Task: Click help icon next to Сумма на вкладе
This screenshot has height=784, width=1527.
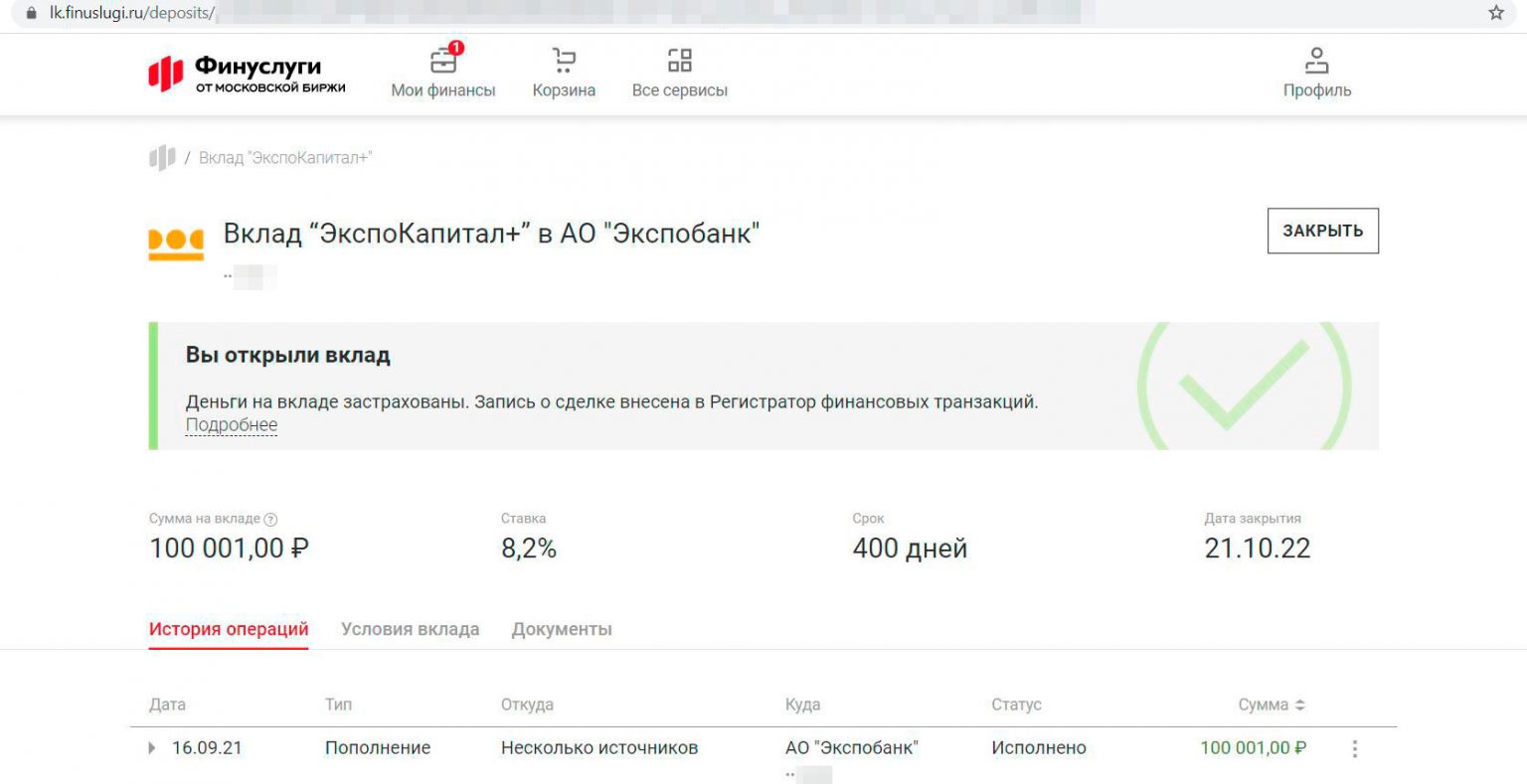Action: coord(270,519)
